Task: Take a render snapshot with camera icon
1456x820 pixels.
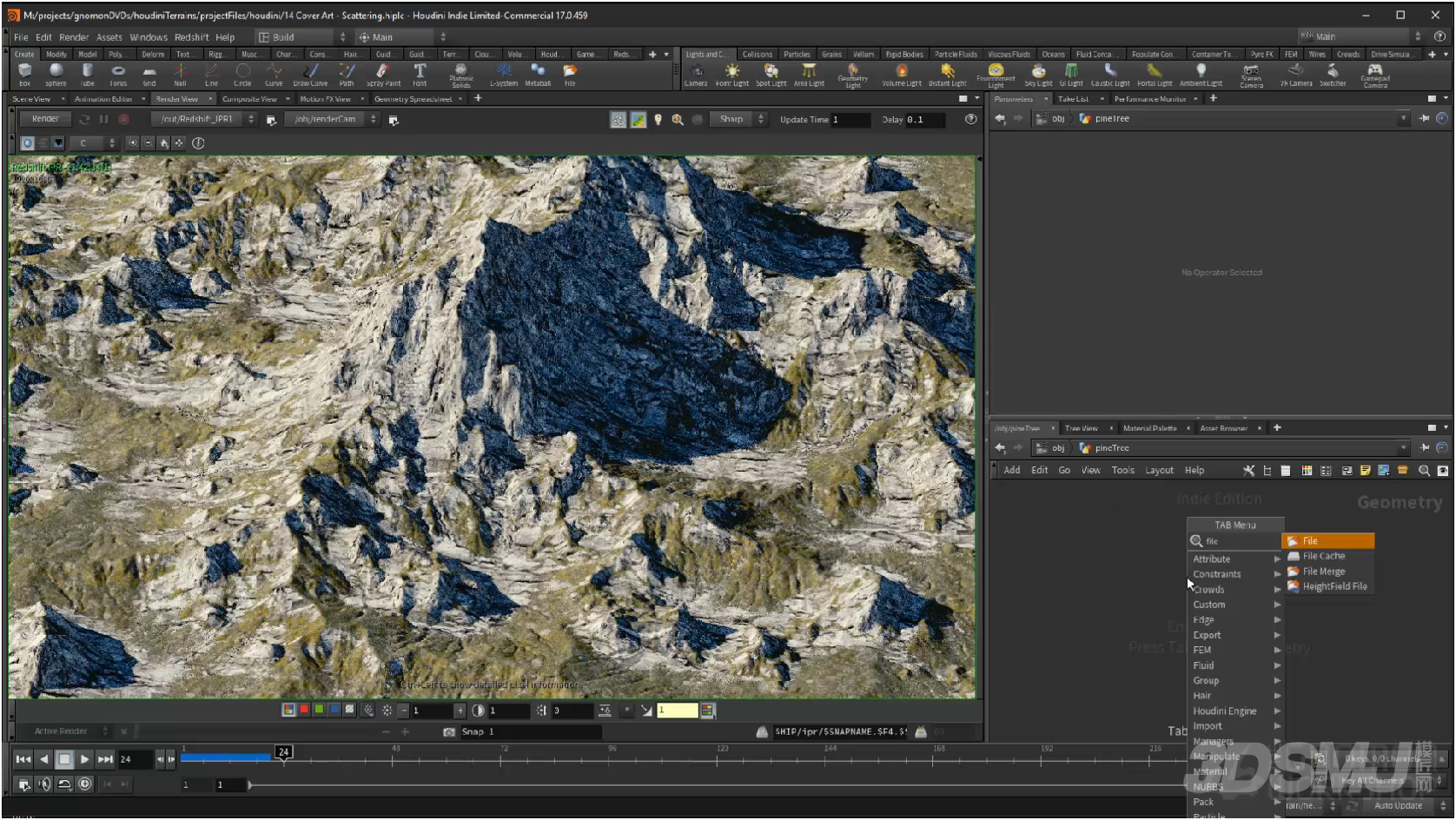Action: 449,731
